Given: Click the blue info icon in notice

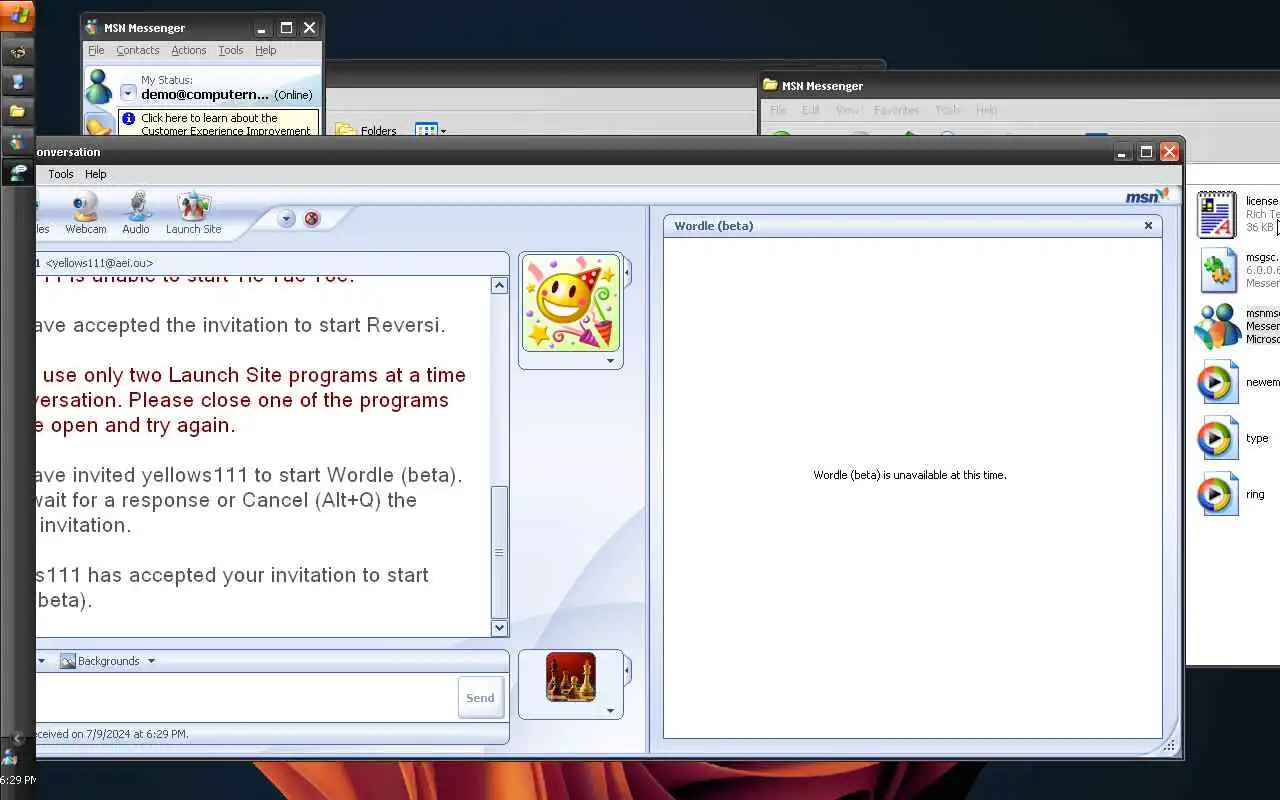Looking at the screenshot, I should coord(129,119).
